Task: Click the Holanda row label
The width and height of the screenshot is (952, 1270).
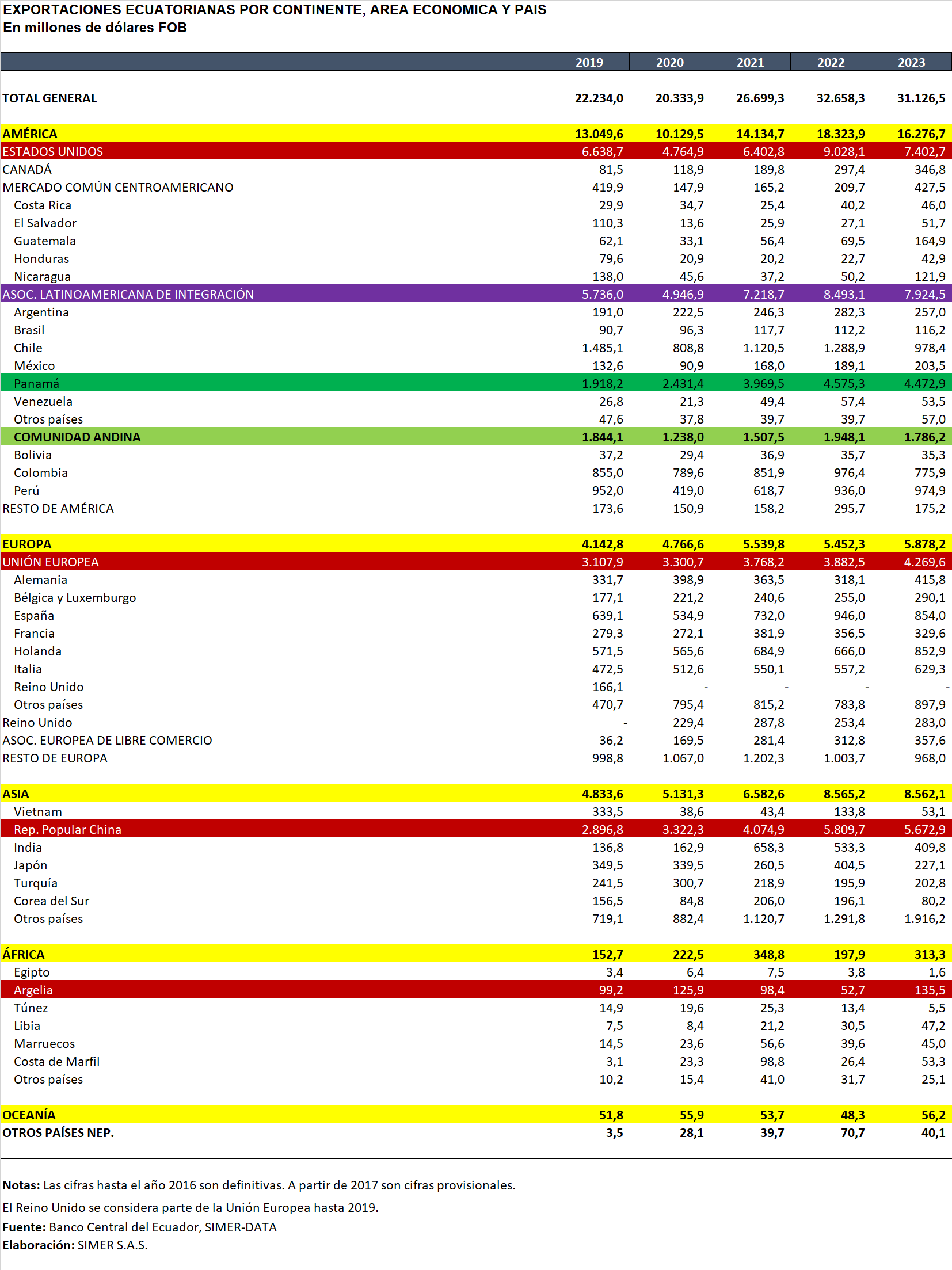Action: (x=37, y=651)
